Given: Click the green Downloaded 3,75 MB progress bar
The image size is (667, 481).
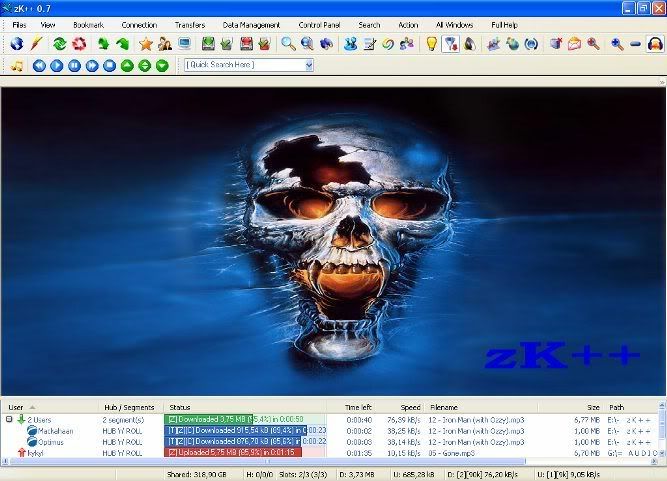Looking at the screenshot, I should [245, 419].
